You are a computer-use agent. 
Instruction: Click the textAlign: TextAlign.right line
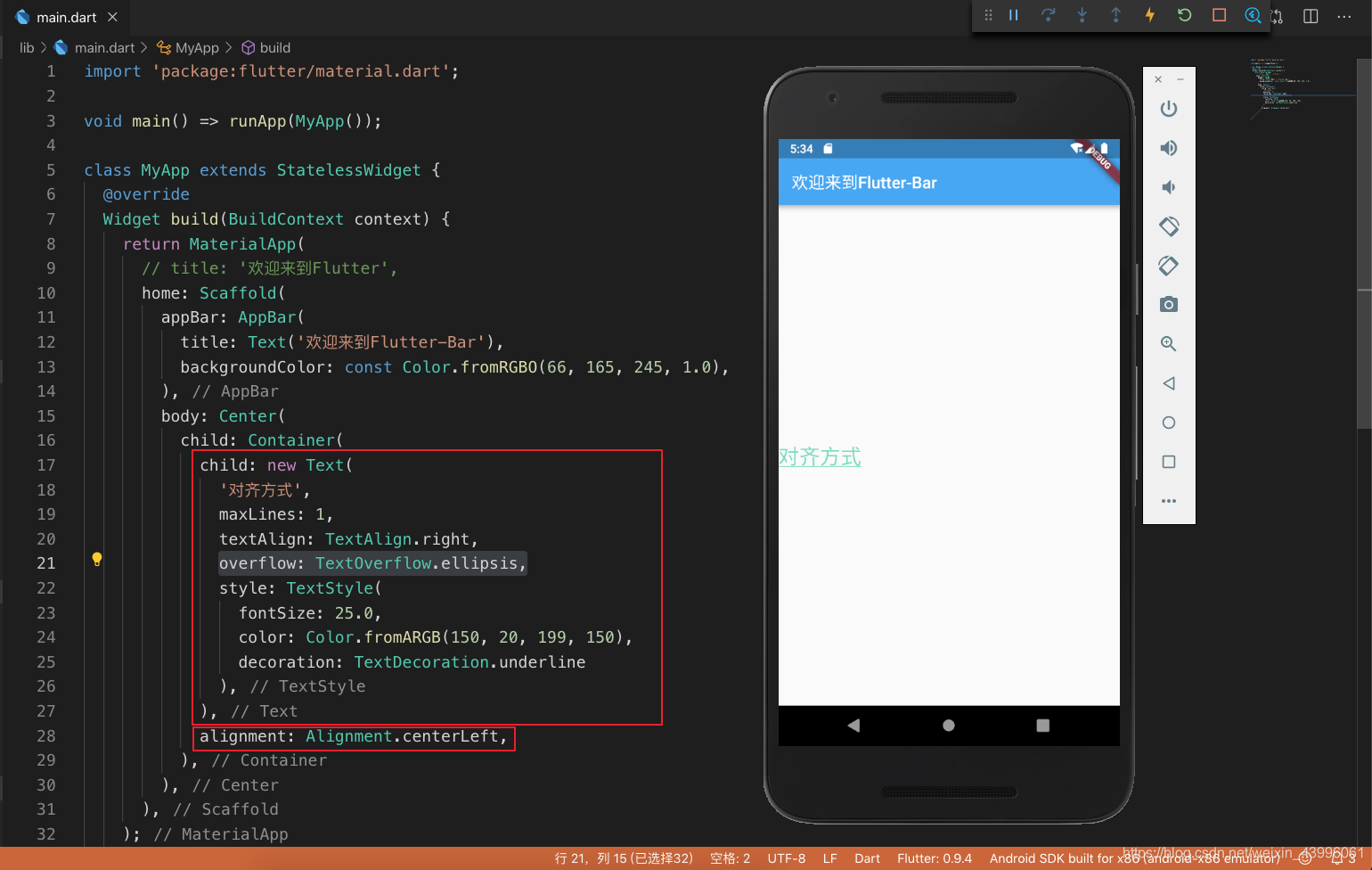[348, 539]
